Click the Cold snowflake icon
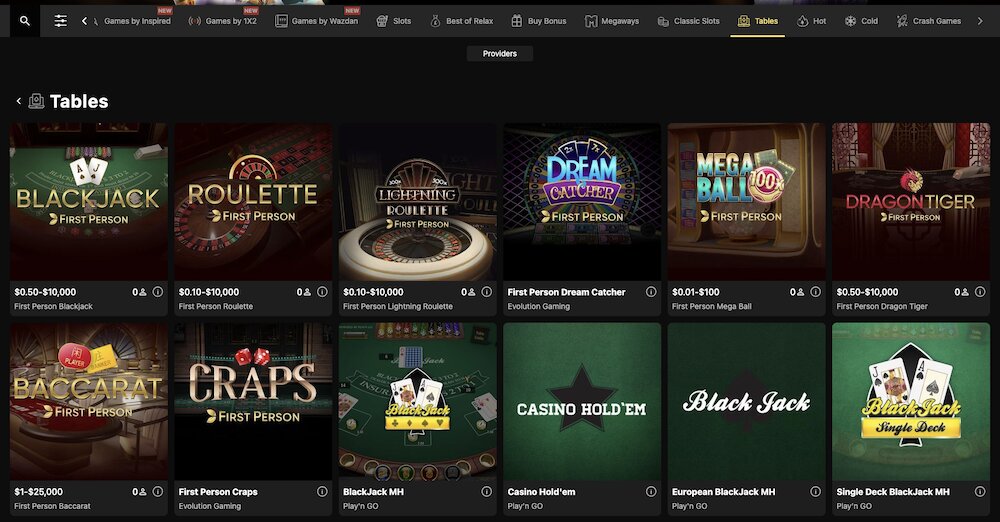The height and width of the screenshot is (522, 1000). pos(850,21)
